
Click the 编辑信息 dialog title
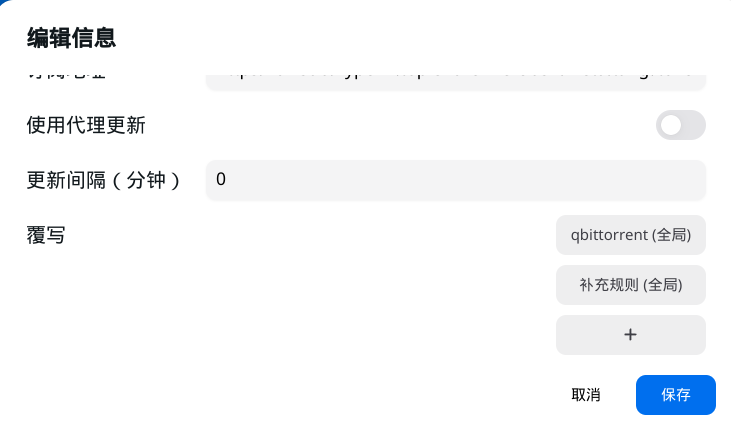click(x=71, y=38)
